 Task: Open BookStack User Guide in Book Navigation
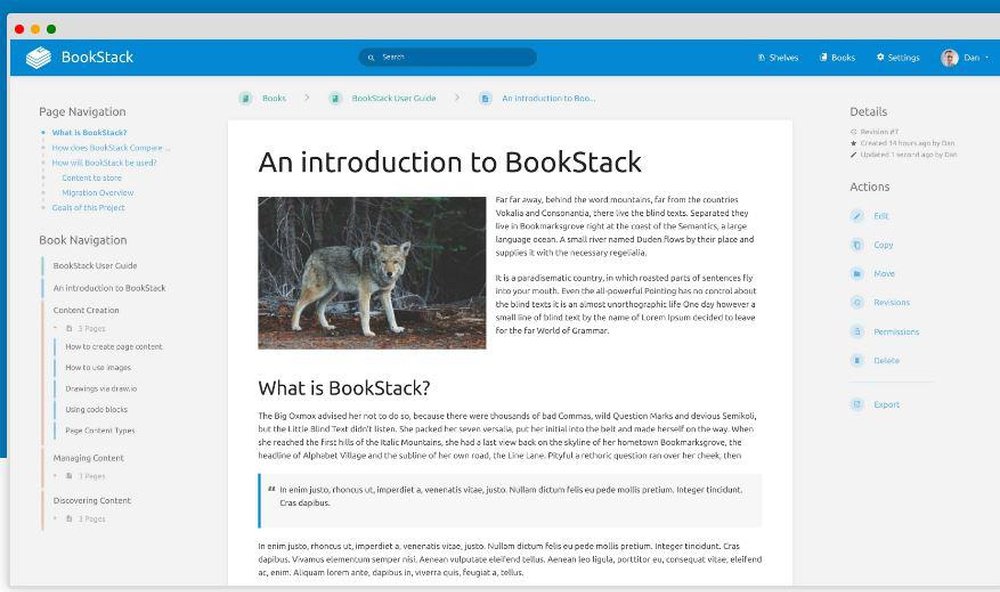coord(95,266)
